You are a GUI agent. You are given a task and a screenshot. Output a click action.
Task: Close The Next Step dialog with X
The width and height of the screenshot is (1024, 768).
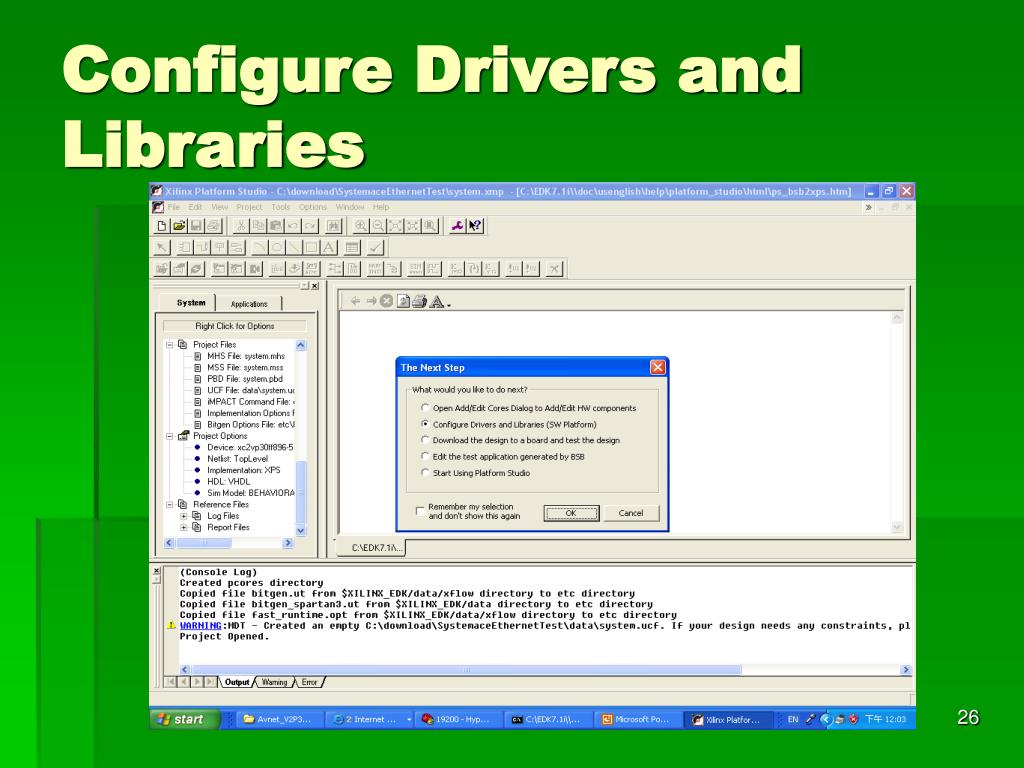click(x=658, y=368)
